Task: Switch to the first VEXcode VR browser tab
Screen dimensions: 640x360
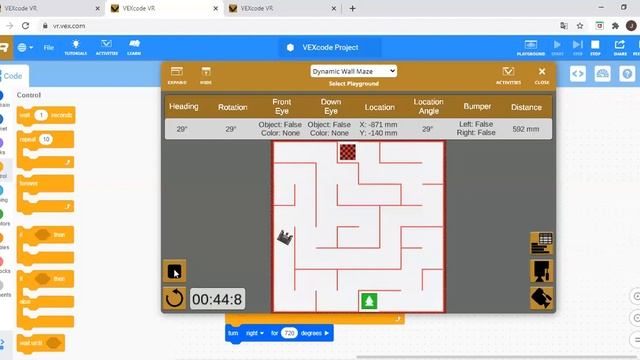Action: point(50,8)
